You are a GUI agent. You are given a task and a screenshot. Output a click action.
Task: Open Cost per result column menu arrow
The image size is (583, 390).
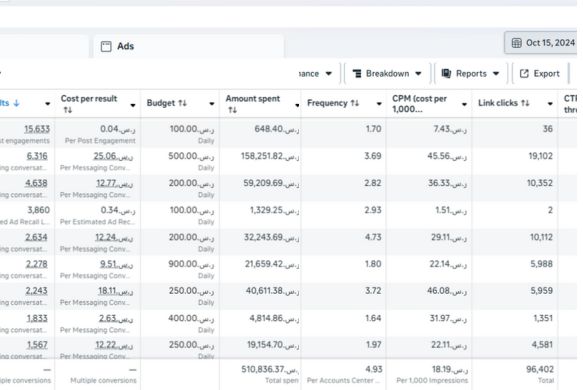tap(133, 106)
